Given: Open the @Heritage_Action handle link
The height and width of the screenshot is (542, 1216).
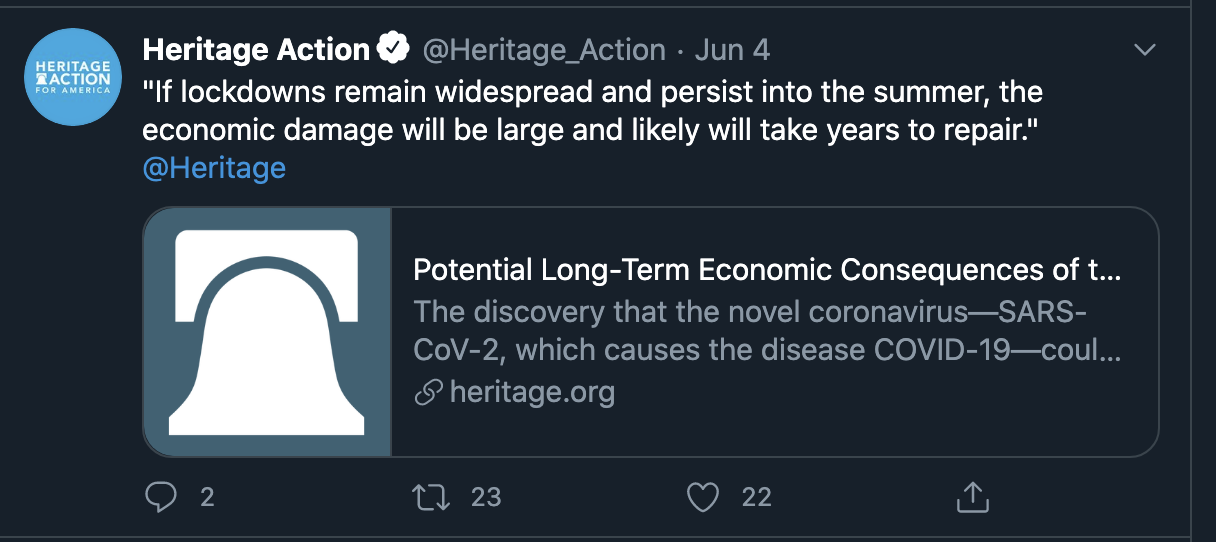Looking at the screenshot, I should coord(543,50).
